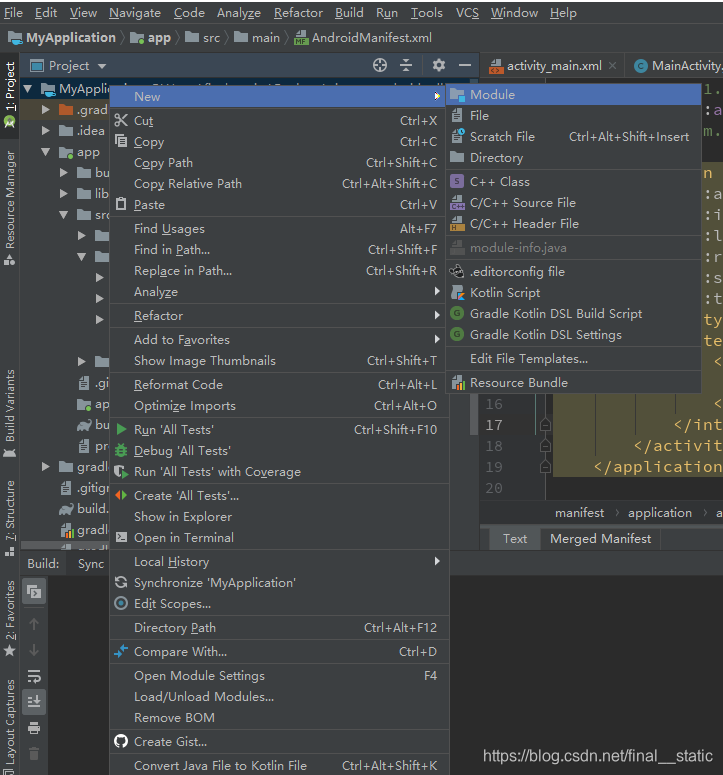The image size is (723, 775).
Task: Collapse the app folder
Action: click(x=46, y=152)
